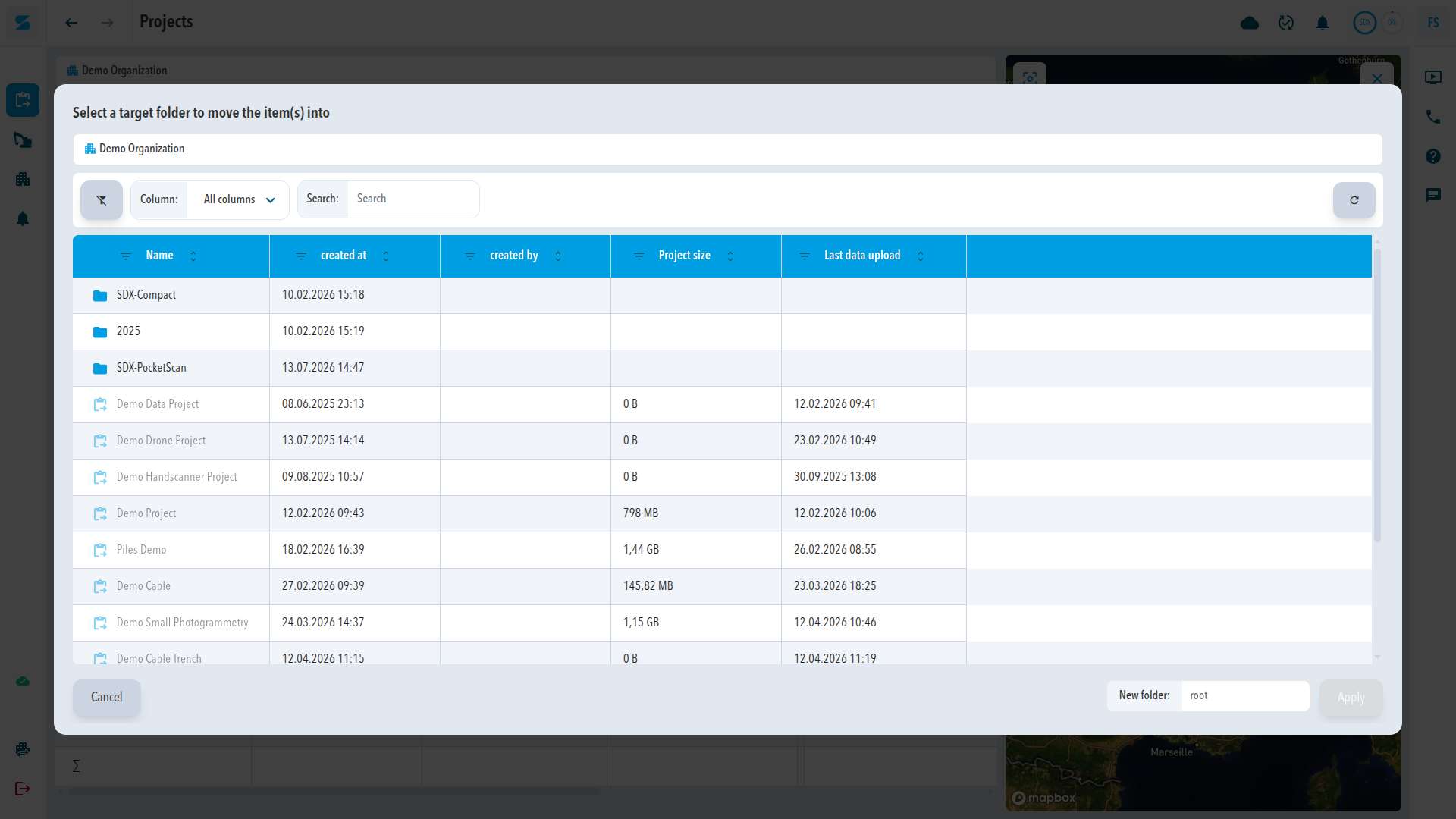This screenshot has height=819, width=1456.
Task: Click the logout icon in left sidebar
Action: [x=23, y=789]
